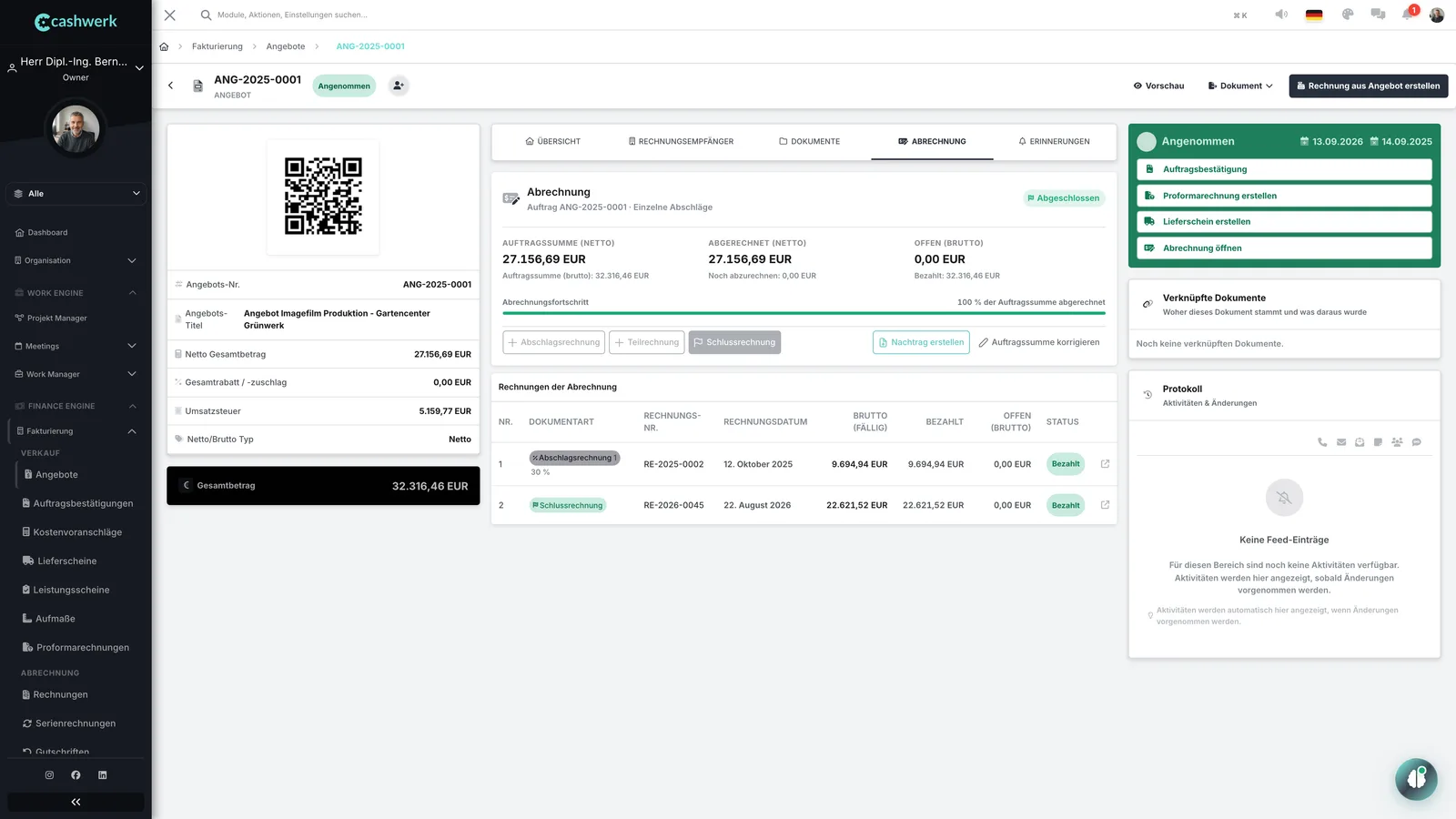Screen dimensions: 1456x819
Task: Switch to the Übersicht tab
Action: [x=553, y=142]
